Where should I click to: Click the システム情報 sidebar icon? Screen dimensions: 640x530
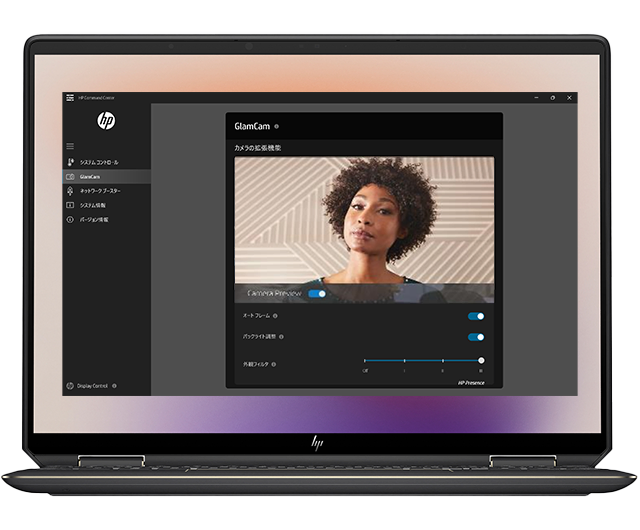70,205
